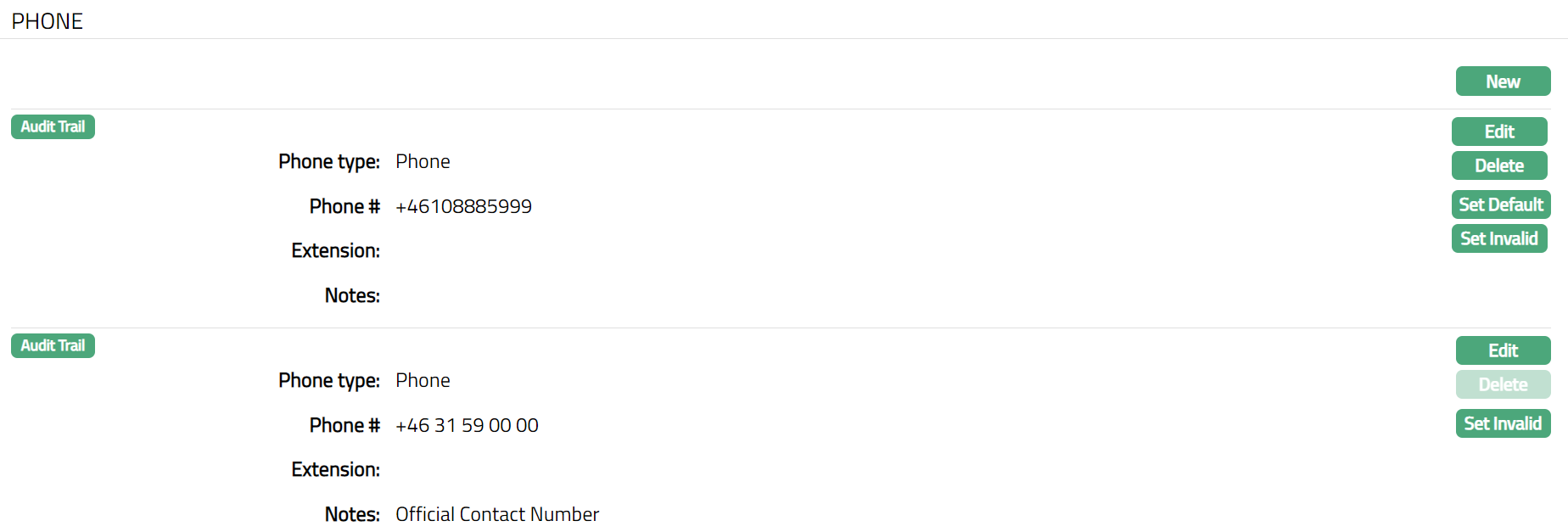1568x532 pixels.
Task: Delete the +46108885999 phone entry
Action: pos(1499,165)
